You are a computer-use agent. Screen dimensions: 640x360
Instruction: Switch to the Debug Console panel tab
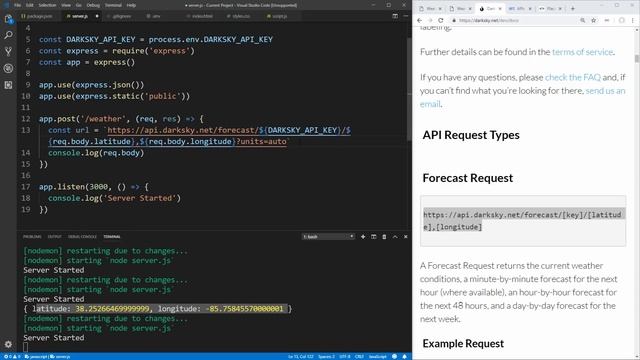[x=82, y=237]
